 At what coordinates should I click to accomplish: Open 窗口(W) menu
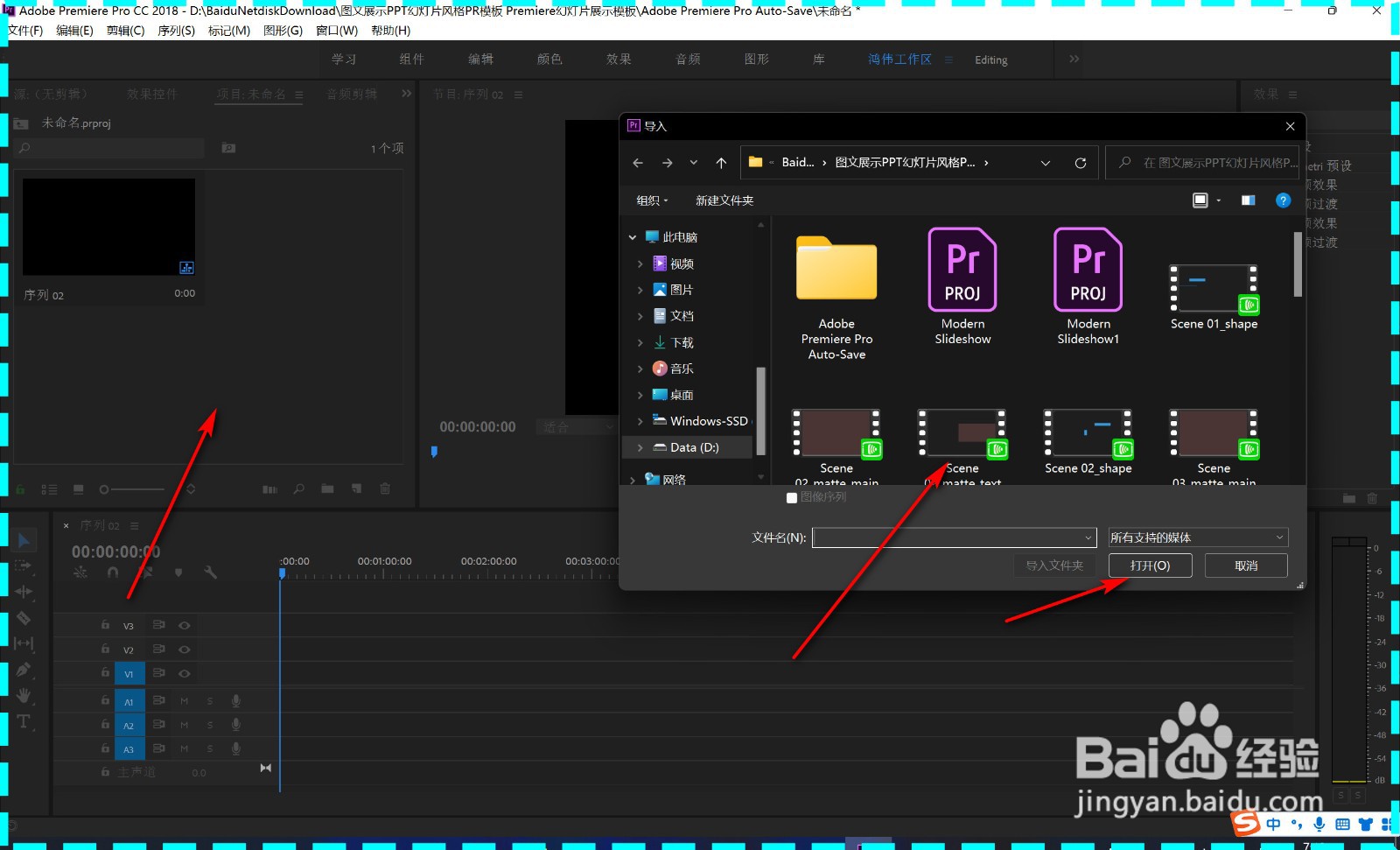(x=337, y=31)
